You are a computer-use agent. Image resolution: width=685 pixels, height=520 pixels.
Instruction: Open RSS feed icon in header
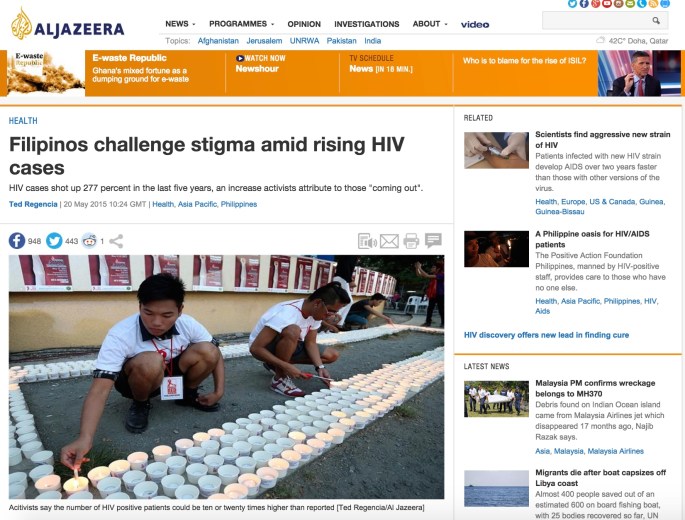653,3
